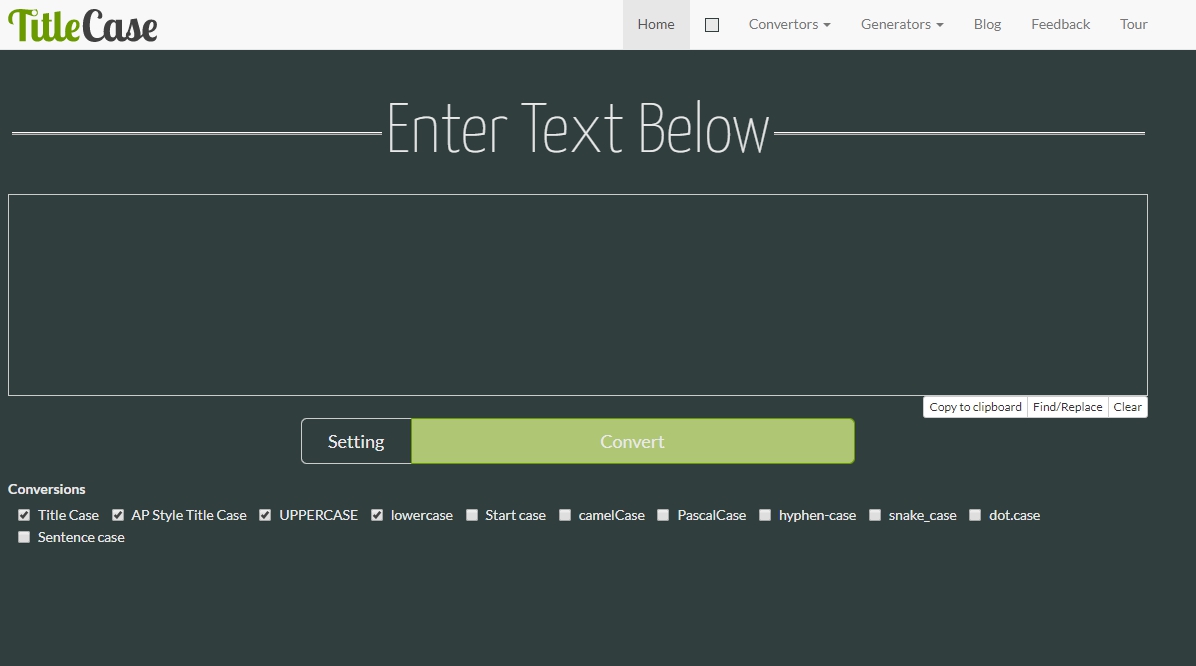The height and width of the screenshot is (666, 1196).
Task: Enable the camelCase checkbox
Action: coord(565,515)
